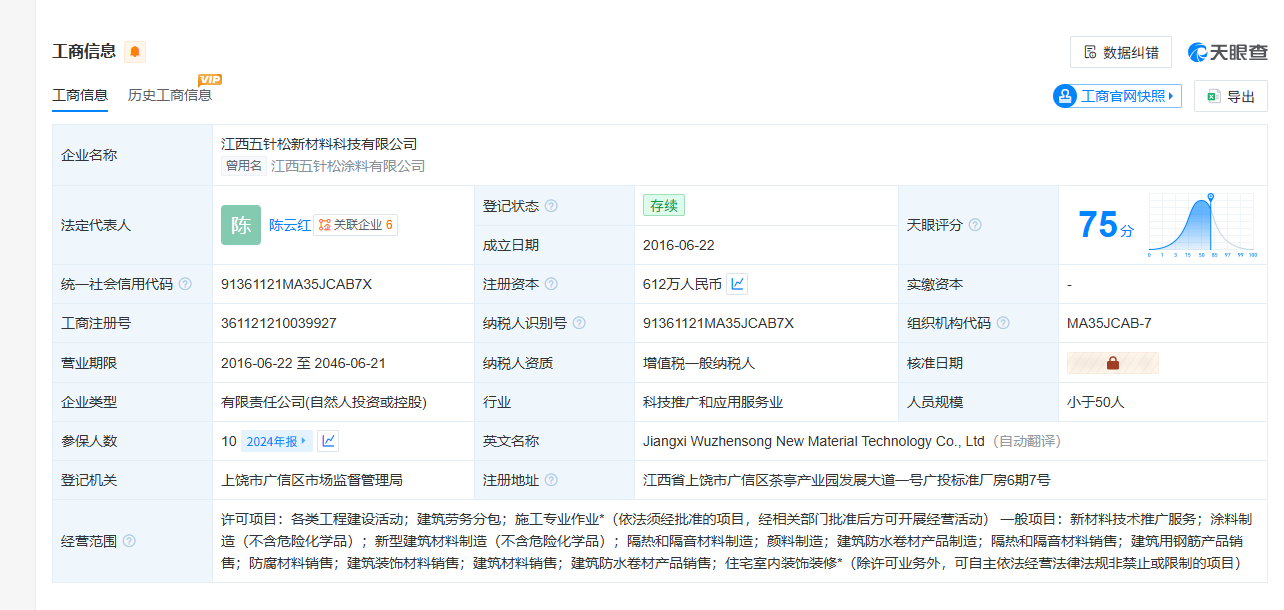This screenshot has width=1284, height=610.
Task: Open legal representative 陈云红 link
Action: click(x=290, y=225)
